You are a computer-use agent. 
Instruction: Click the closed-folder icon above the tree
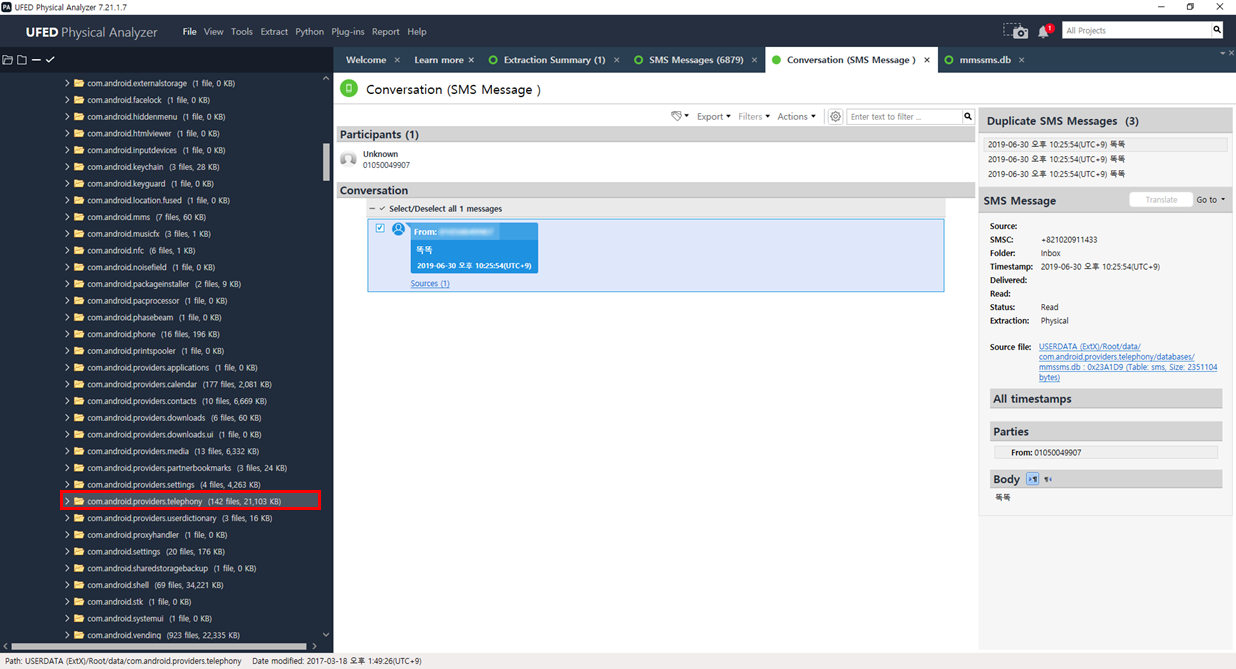click(21, 60)
